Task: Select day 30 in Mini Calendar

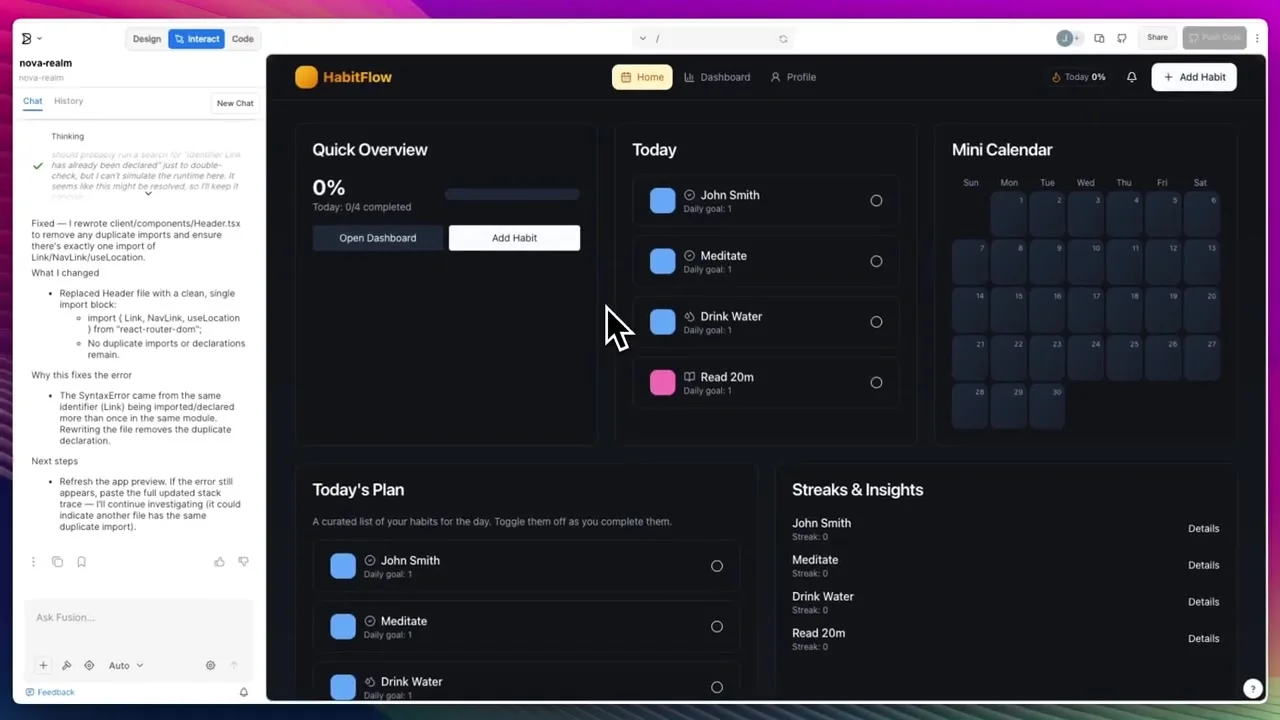Action: pos(1047,404)
